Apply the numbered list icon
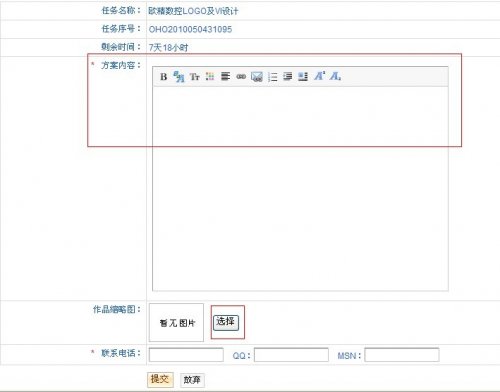 [x=272, y=77]
